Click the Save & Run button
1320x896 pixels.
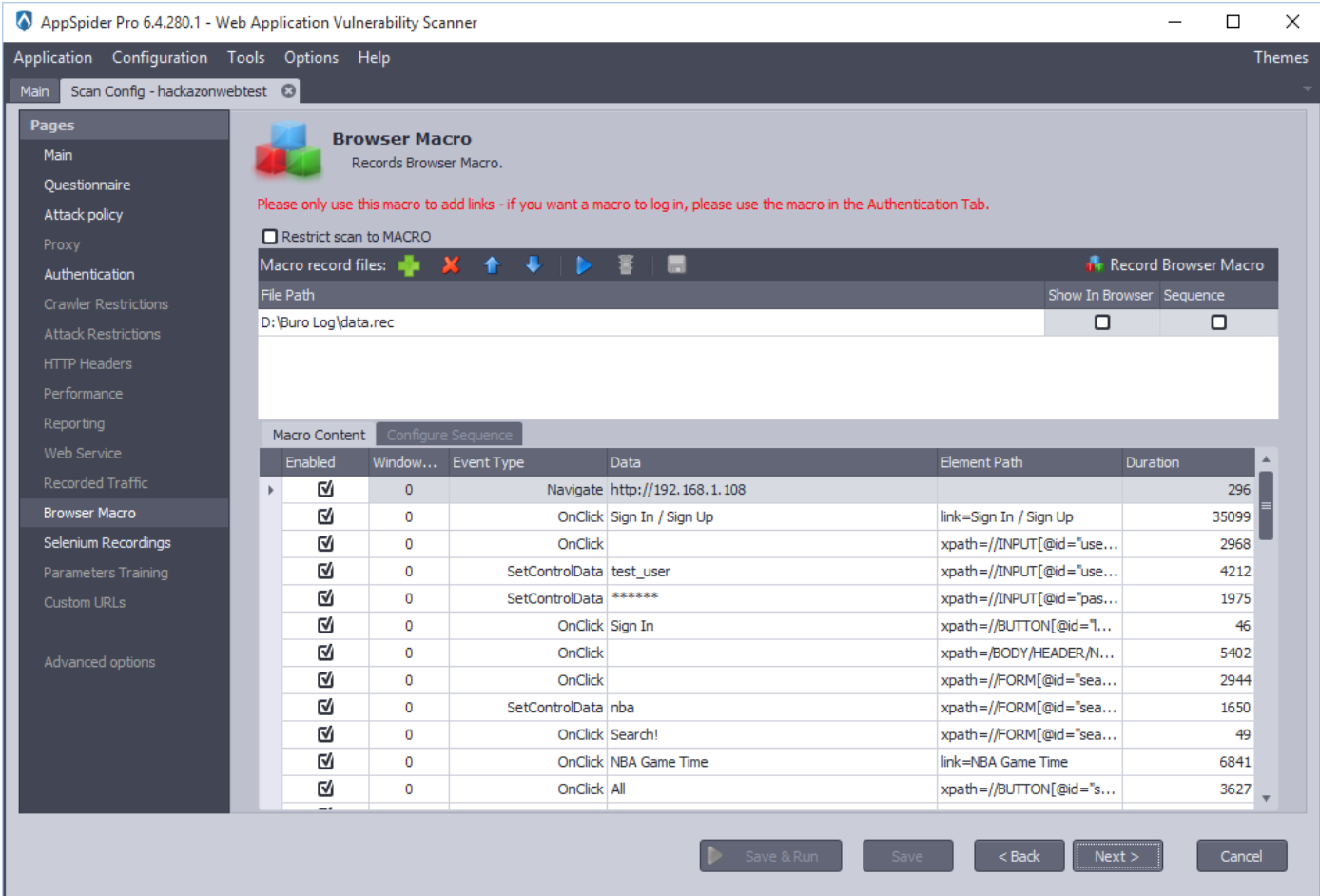770,856
